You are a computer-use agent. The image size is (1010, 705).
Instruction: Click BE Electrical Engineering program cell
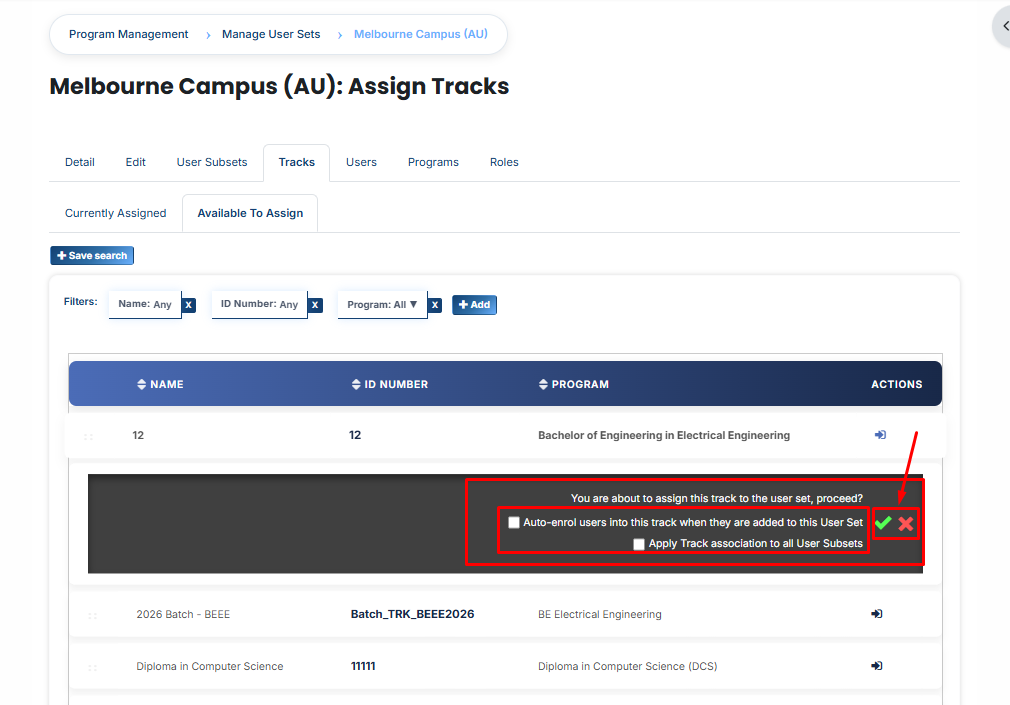600,615
